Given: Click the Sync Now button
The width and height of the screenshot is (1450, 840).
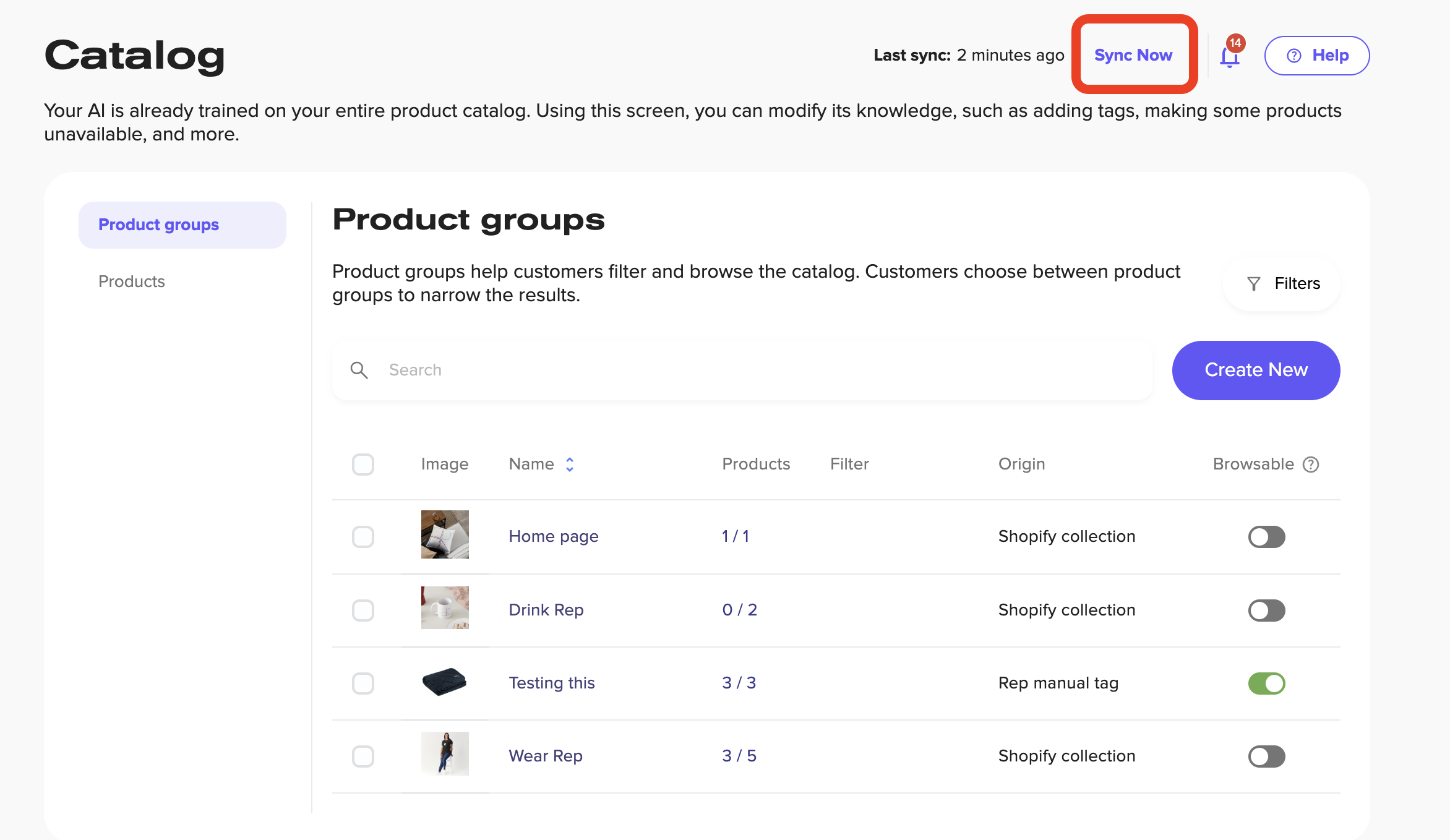Looking at the screenshot, I should pos(1133,55).
